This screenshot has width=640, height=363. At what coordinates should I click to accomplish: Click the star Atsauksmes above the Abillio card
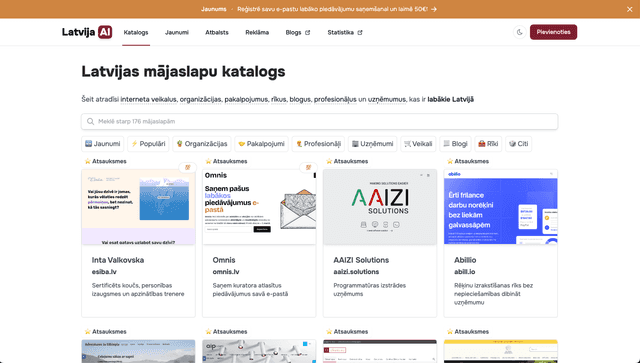point(468,161)
